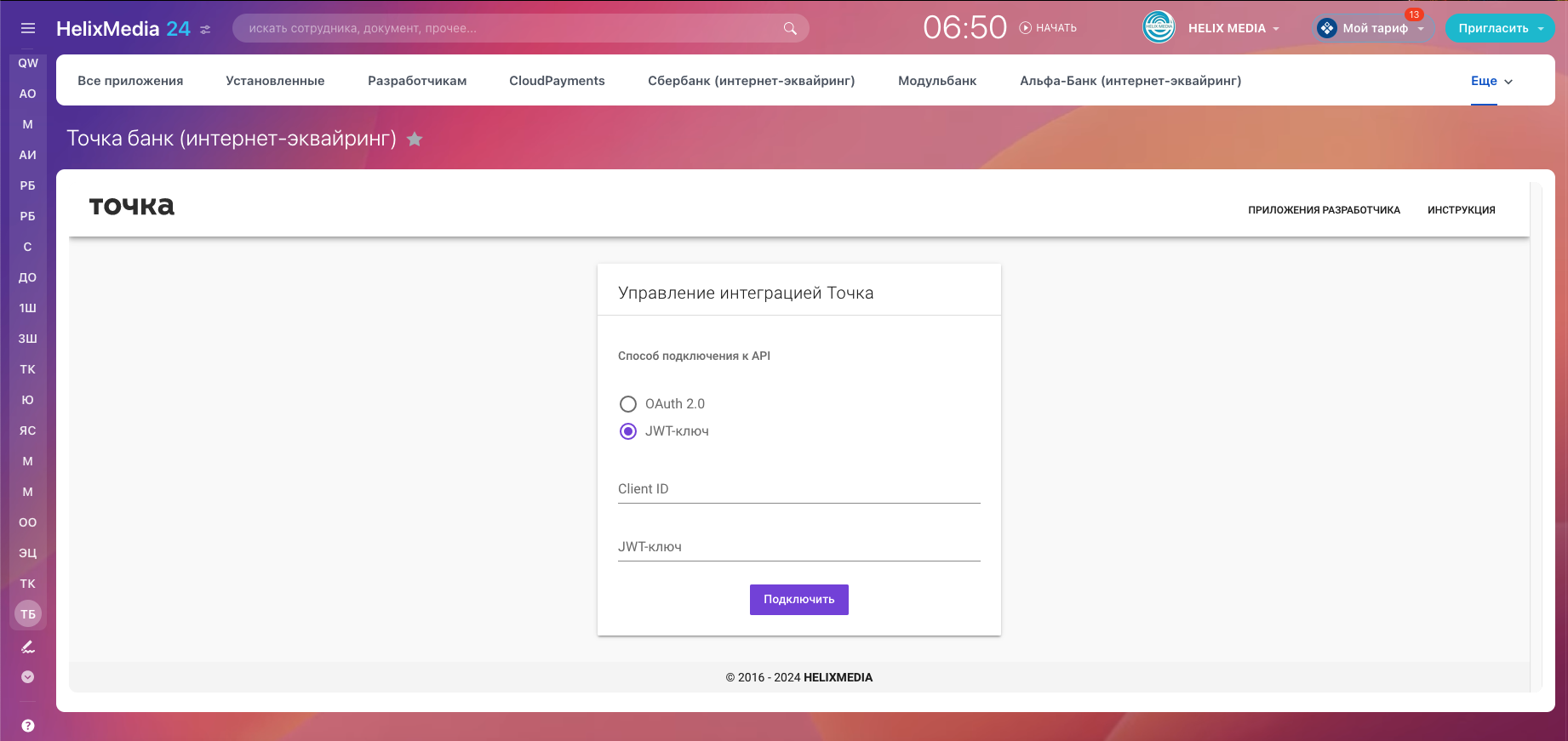The width and height of the screenshot is (1568, 741).
Task: Open the Мой тариф dropdown arrow
Action: coord(1421,29)
